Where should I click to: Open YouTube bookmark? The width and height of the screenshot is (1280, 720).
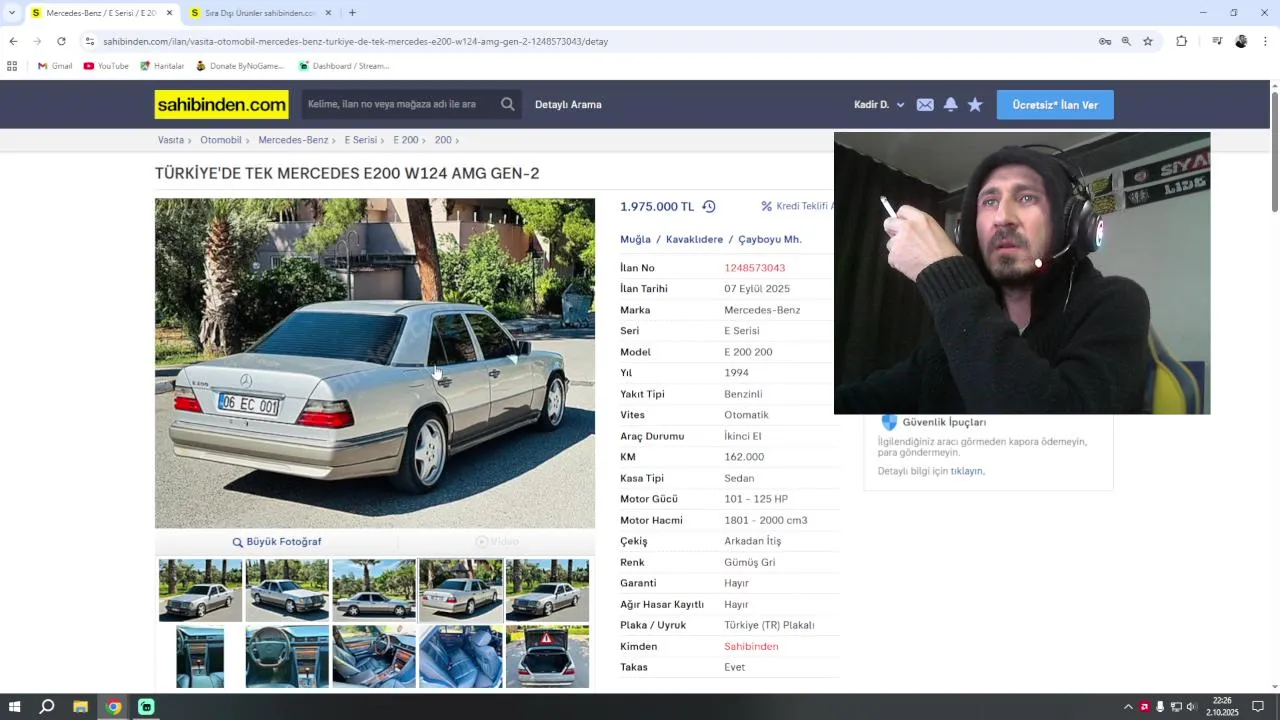106,66
